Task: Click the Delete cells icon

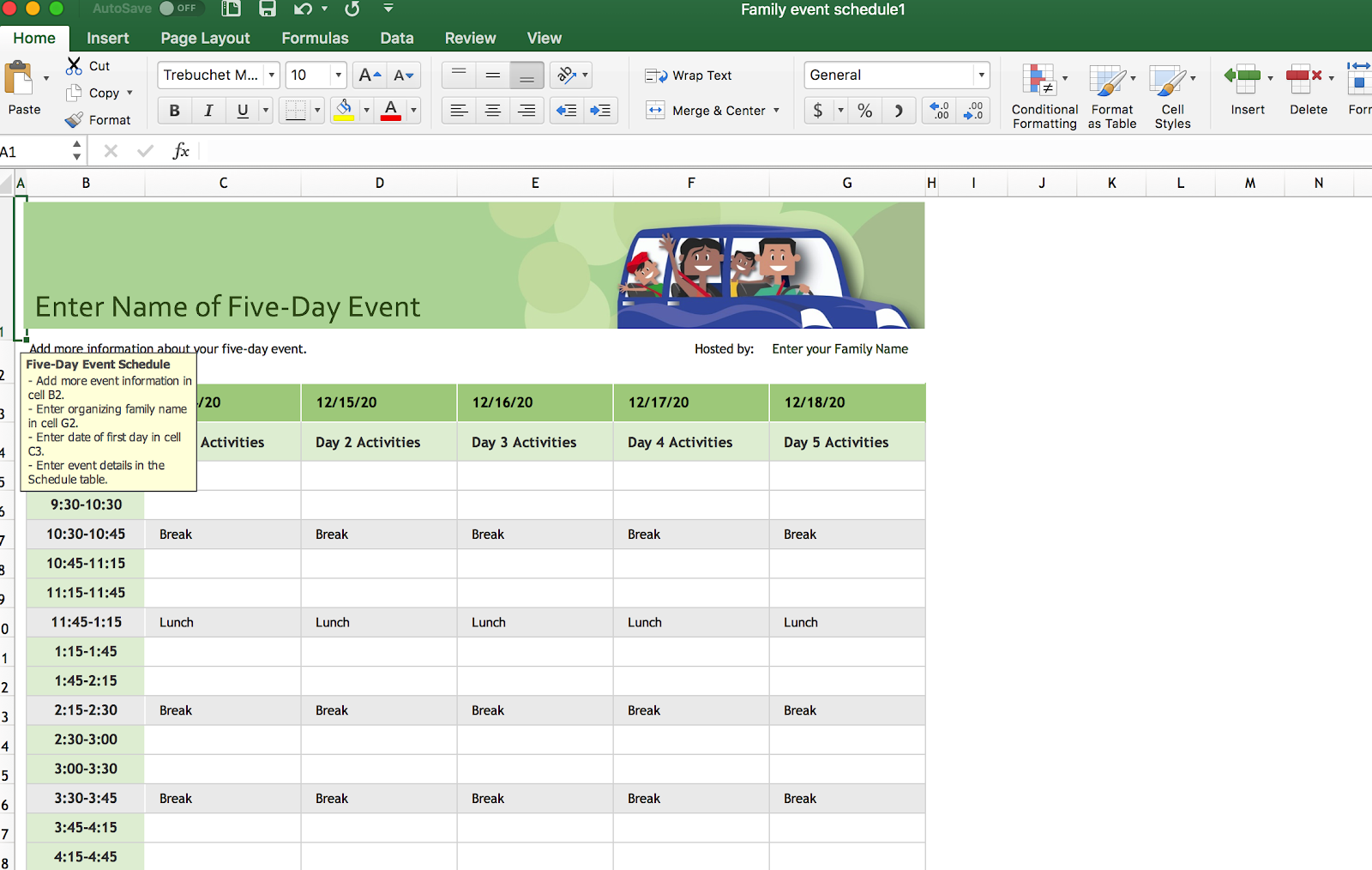Action: (x=1303, y=79)
